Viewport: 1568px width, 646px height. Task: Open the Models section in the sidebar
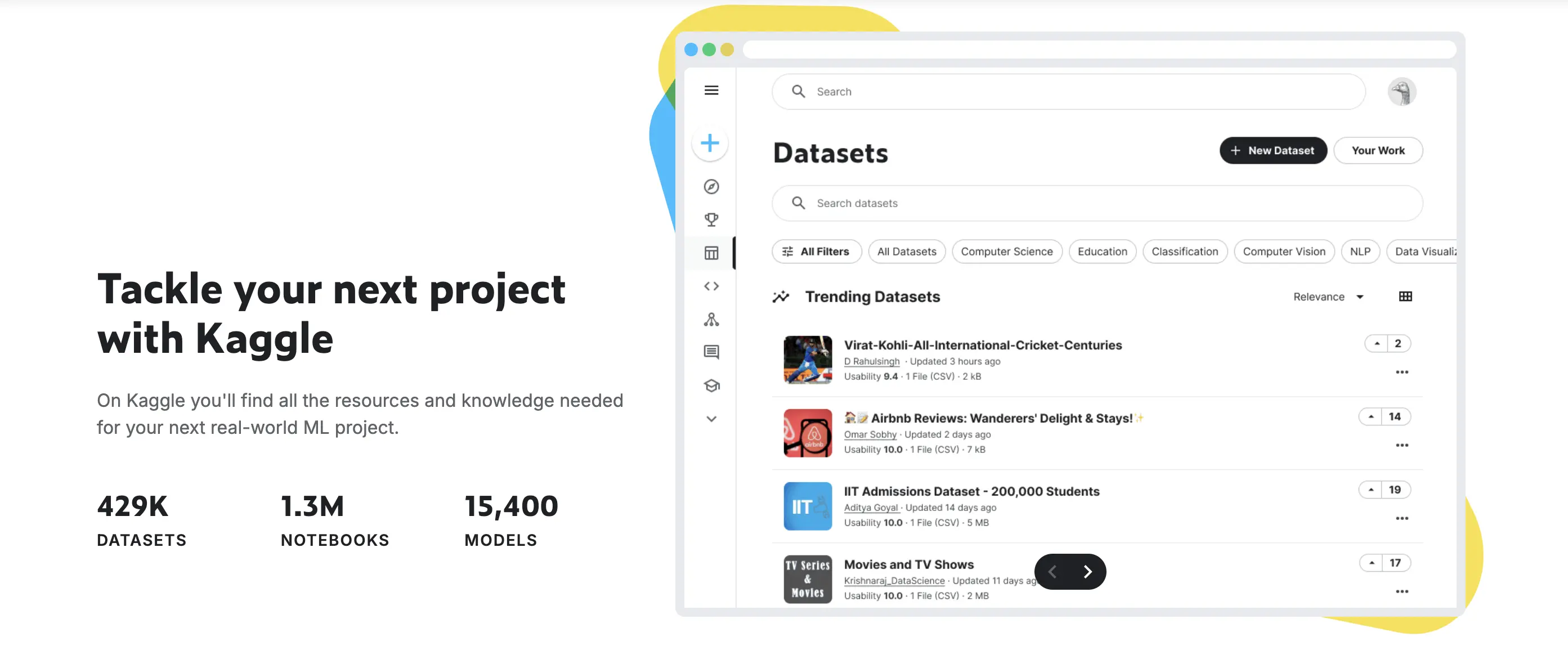pos(710,318)
